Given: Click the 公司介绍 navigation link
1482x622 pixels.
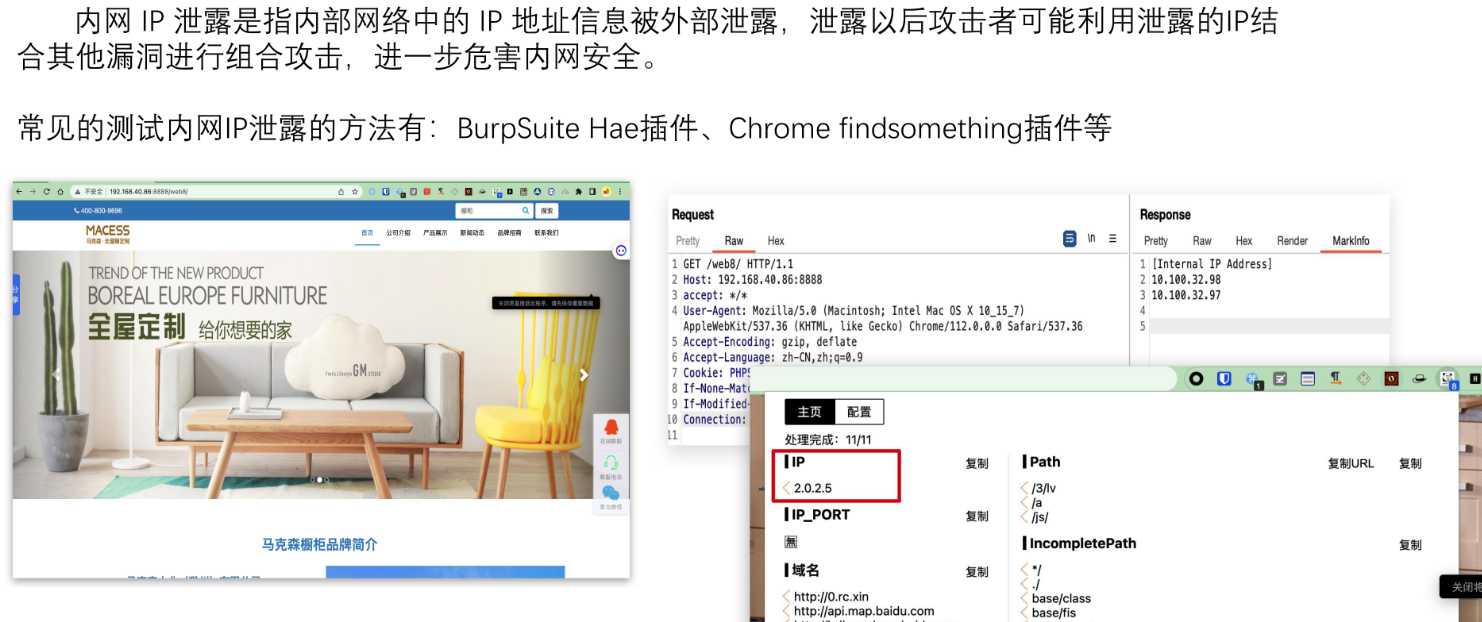Looking at the screenshot, I should (398, 233).
